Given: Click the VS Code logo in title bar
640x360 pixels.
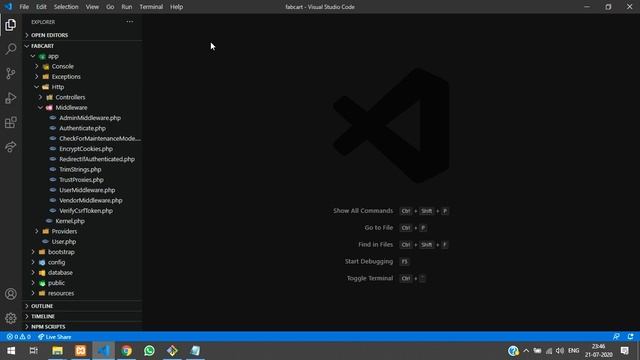Looking at the screenshot, I should click(8, 7).
